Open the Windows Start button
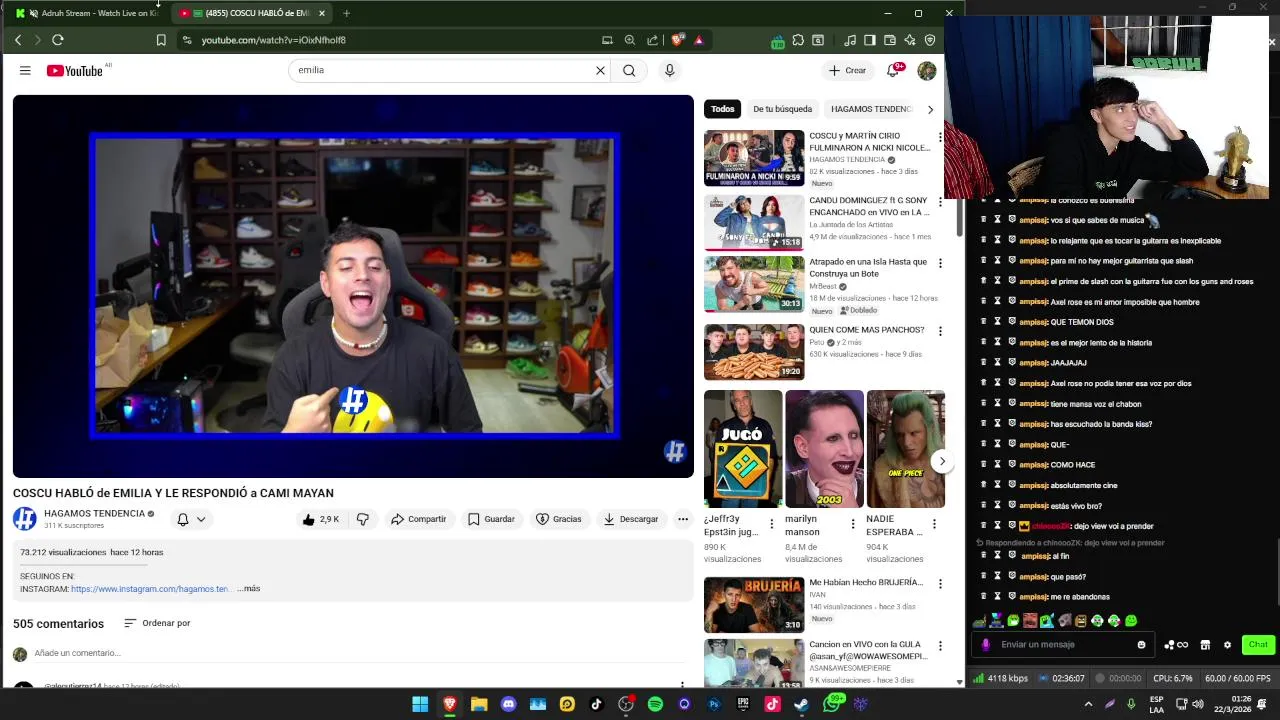Image resolution: width=1280 pixels, height=720 pixels. tap(420, 704)
